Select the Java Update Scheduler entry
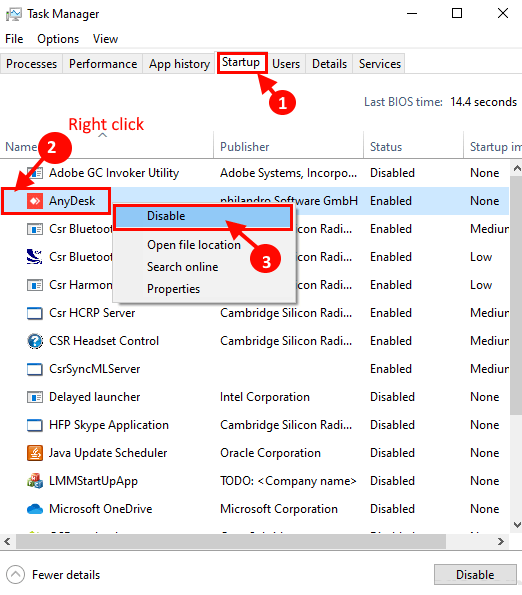The width and height of the screenshot is (522, 595). point(108,453)
